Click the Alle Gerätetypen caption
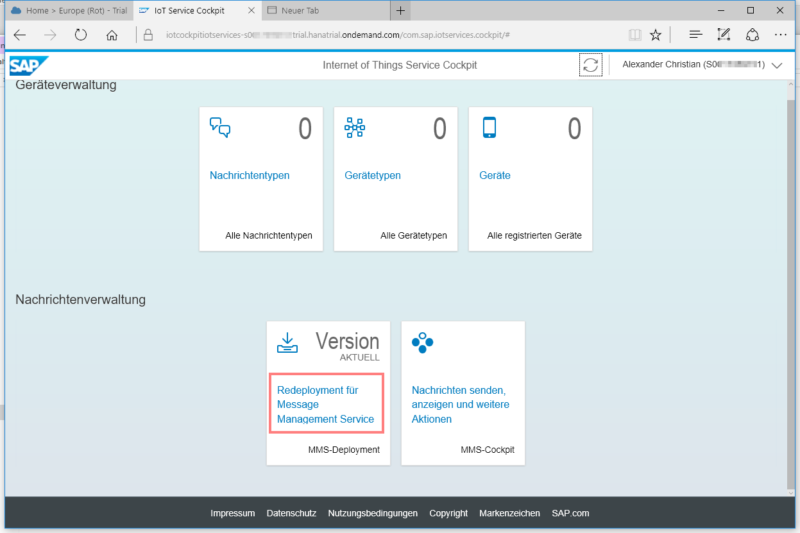This screenshot has width=800, height=533. (414, 236)
